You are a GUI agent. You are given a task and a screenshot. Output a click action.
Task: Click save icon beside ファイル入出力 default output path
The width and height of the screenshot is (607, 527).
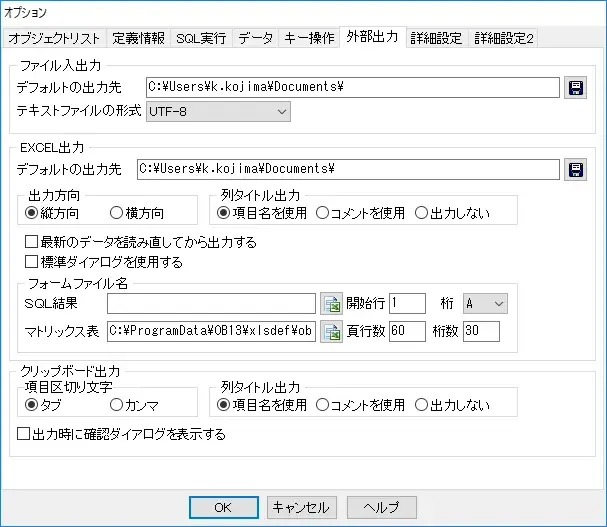point(576,87)
